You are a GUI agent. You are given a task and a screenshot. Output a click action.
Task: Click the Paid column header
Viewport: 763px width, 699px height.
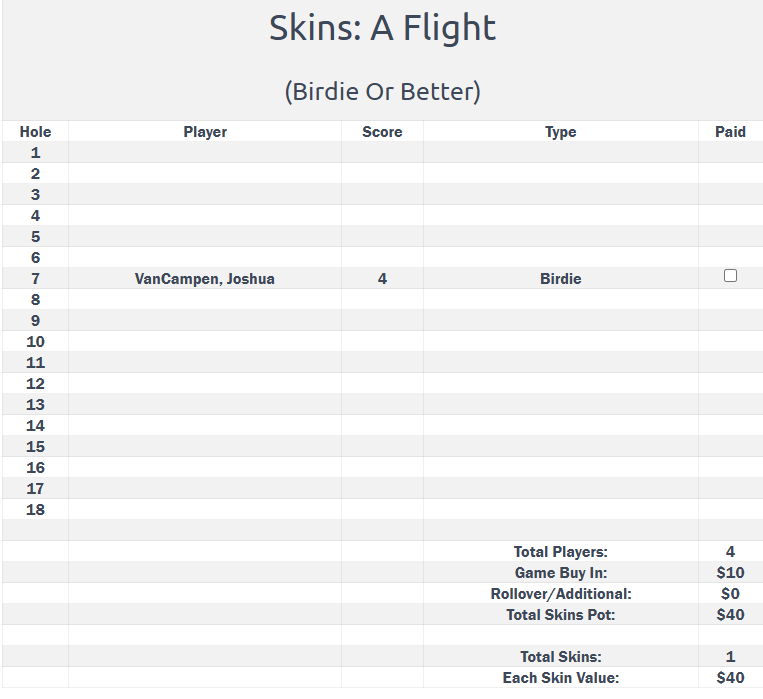[730, 132]
